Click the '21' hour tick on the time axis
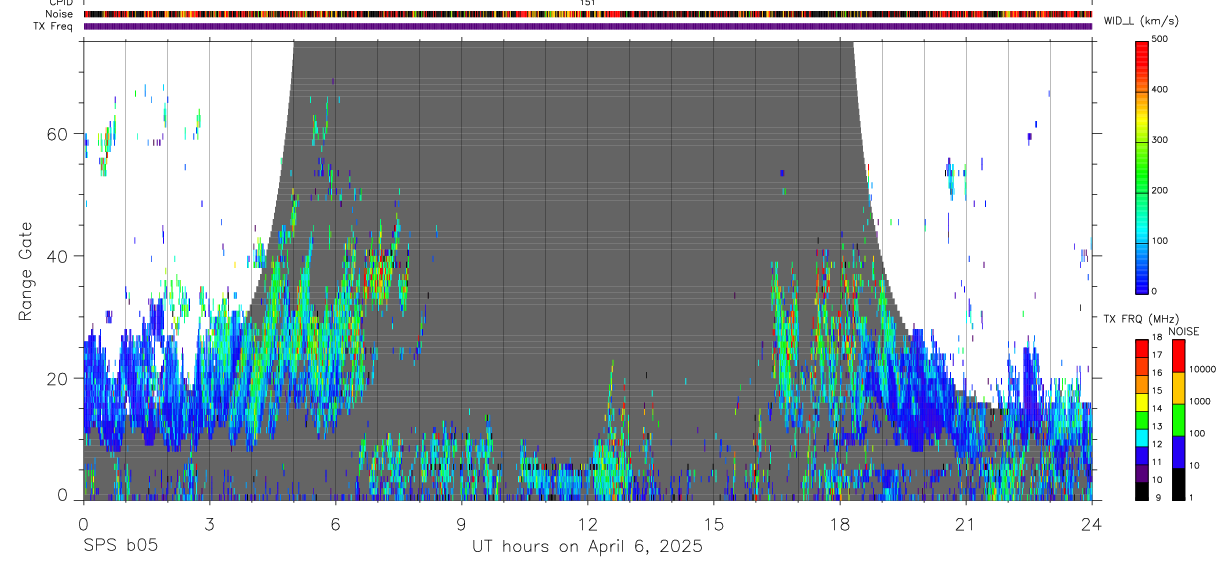Viewport: 1228px width, 567px height. tap(965, 523)
